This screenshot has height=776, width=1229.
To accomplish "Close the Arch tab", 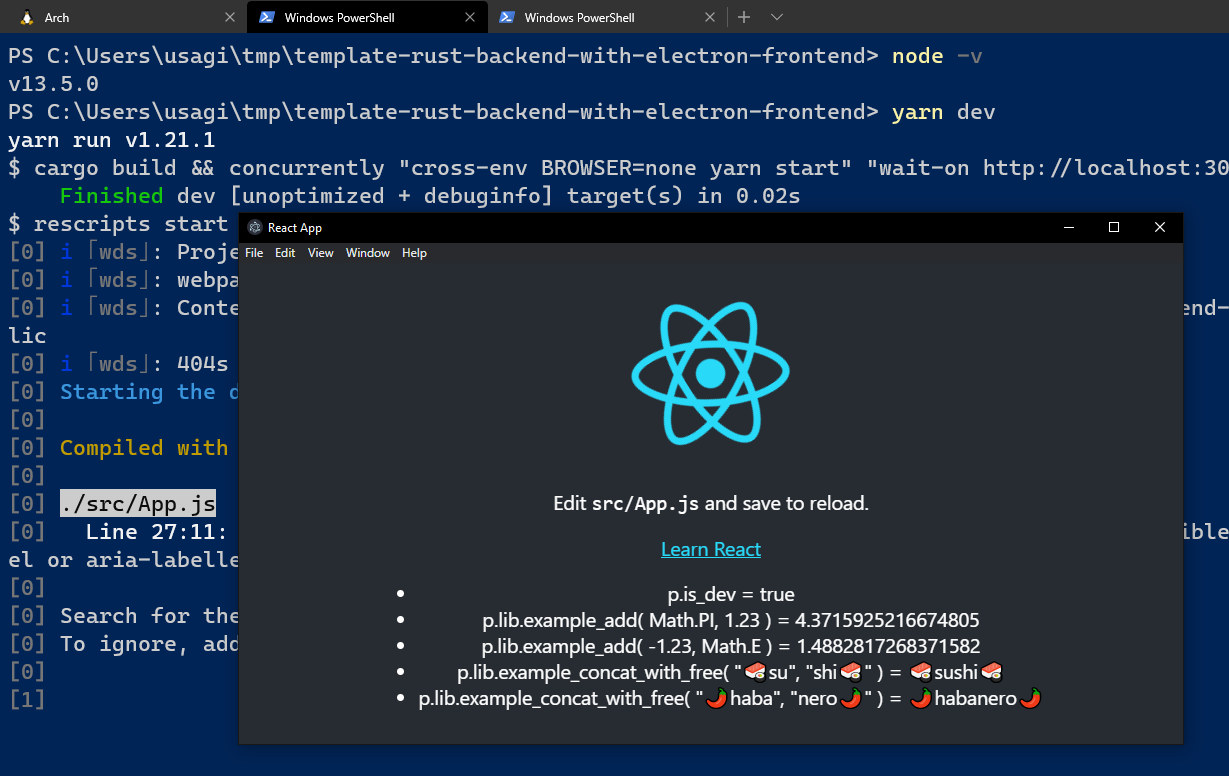I will tap(230, 17).
